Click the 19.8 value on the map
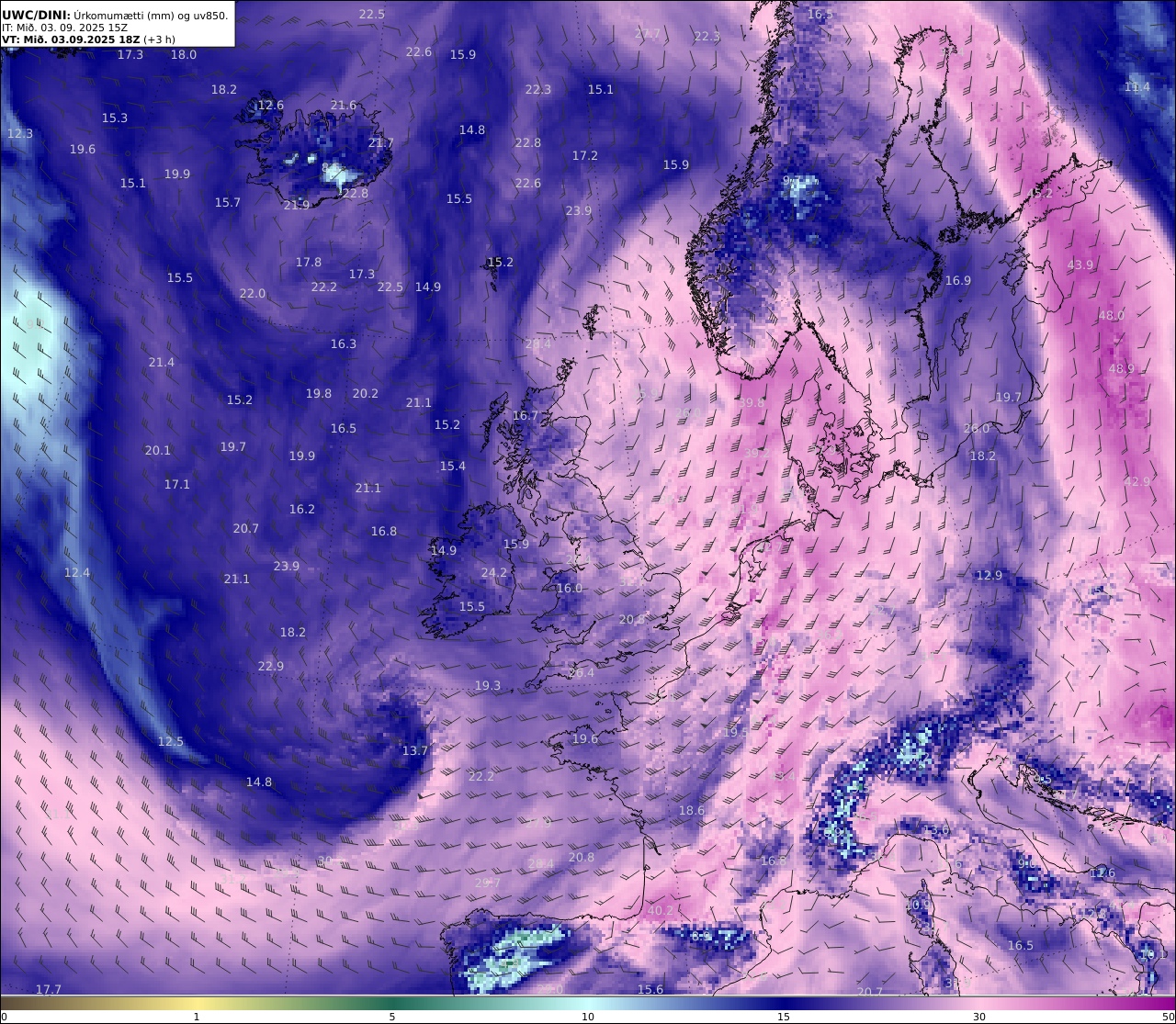This screenshot has height=1024, width=1176. [319, 393]
